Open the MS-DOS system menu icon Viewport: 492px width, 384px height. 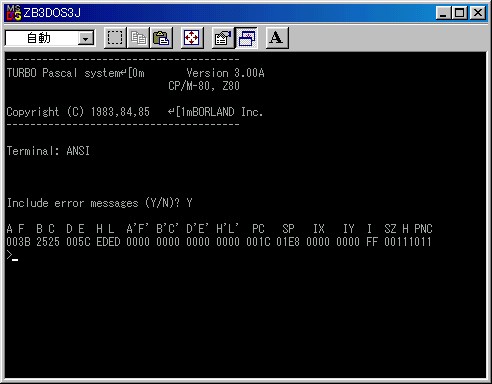tap(14, 13)
